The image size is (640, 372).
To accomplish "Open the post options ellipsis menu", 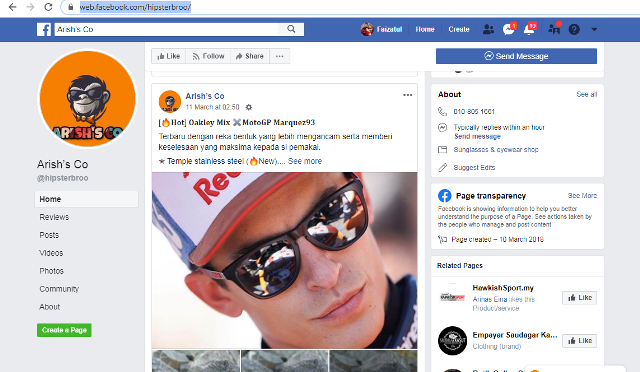I will coord(407,95).
